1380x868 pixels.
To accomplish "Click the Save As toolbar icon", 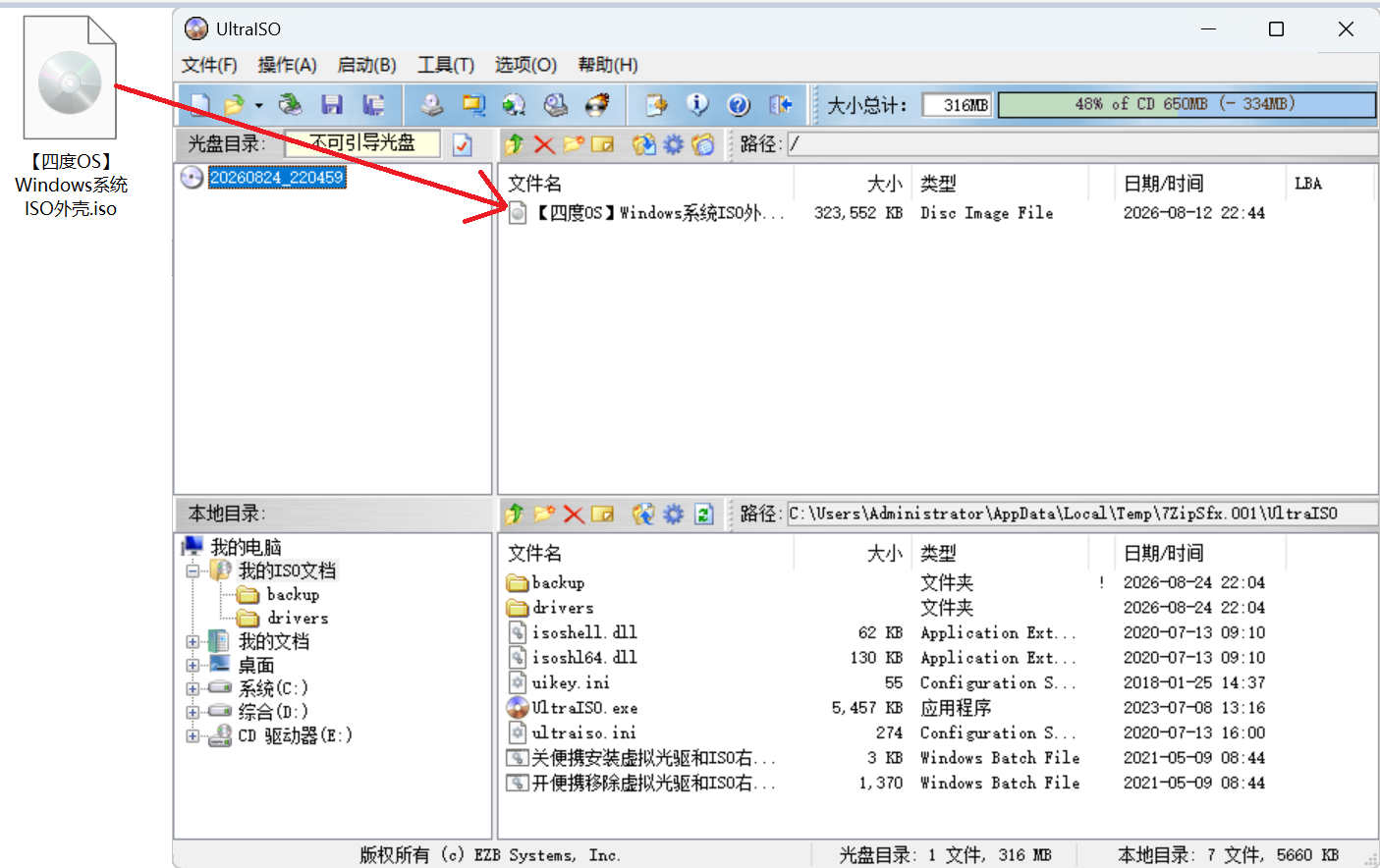I will [373, 105].
